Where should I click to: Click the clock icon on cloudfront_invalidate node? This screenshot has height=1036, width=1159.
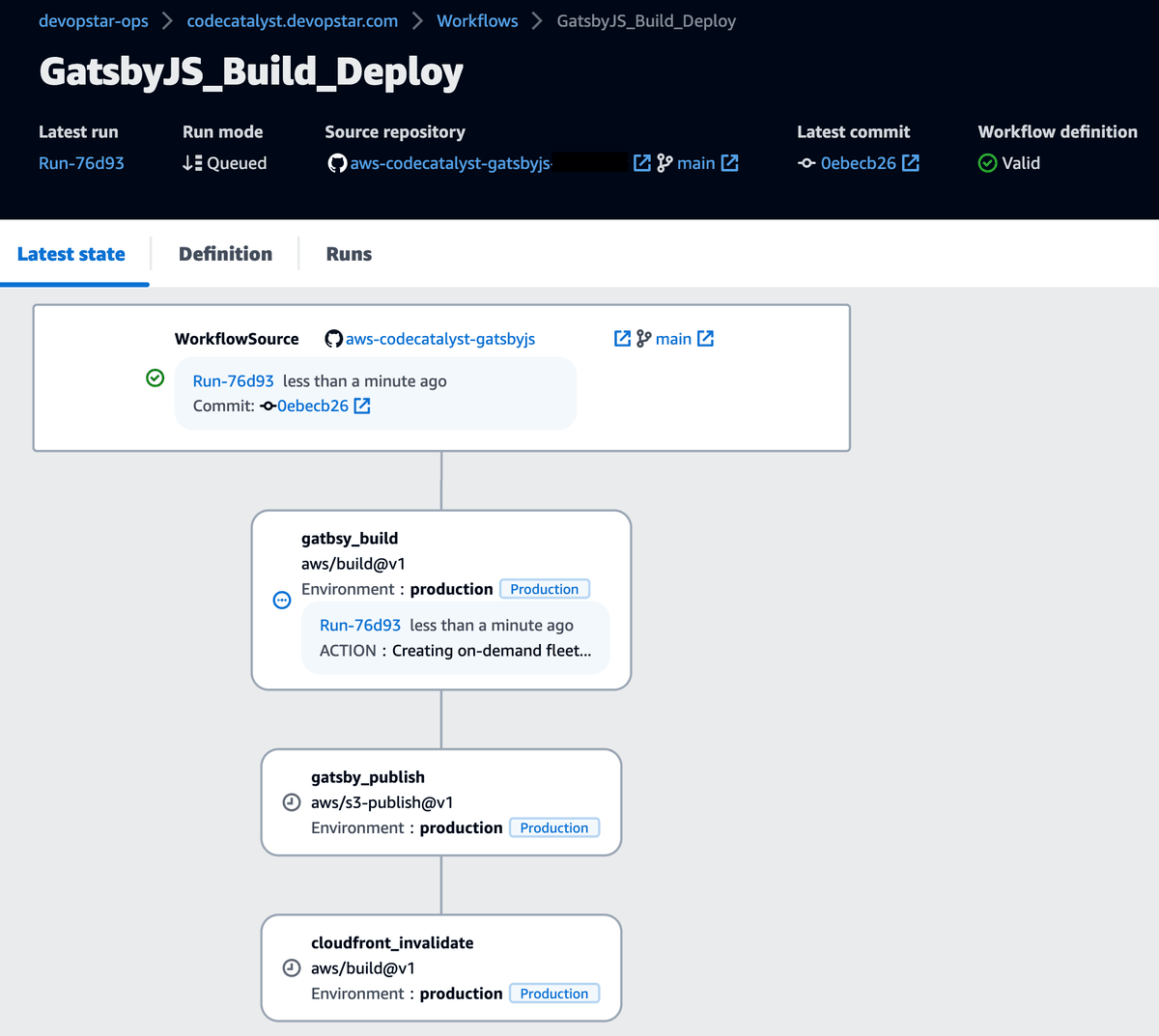point(292,967)
